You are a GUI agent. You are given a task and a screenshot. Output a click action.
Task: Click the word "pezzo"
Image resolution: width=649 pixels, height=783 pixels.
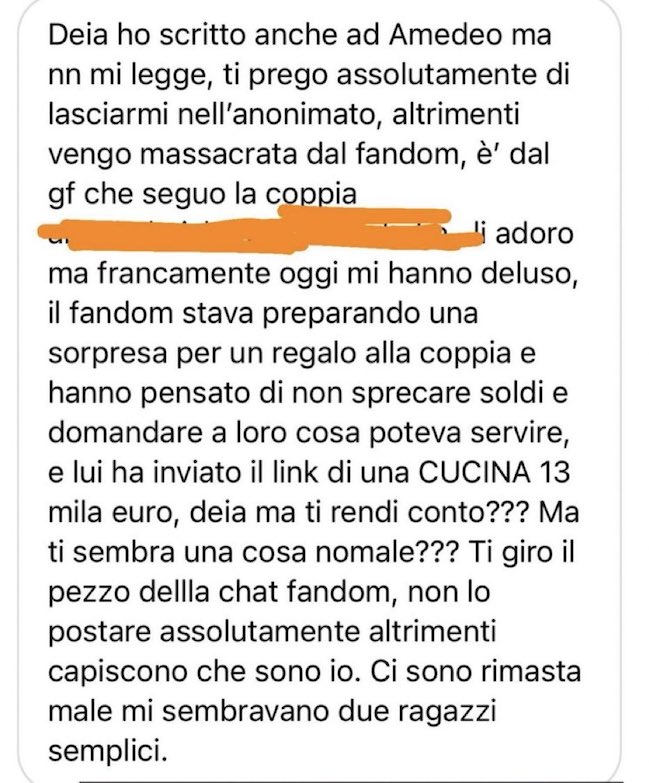coord(89,592)
